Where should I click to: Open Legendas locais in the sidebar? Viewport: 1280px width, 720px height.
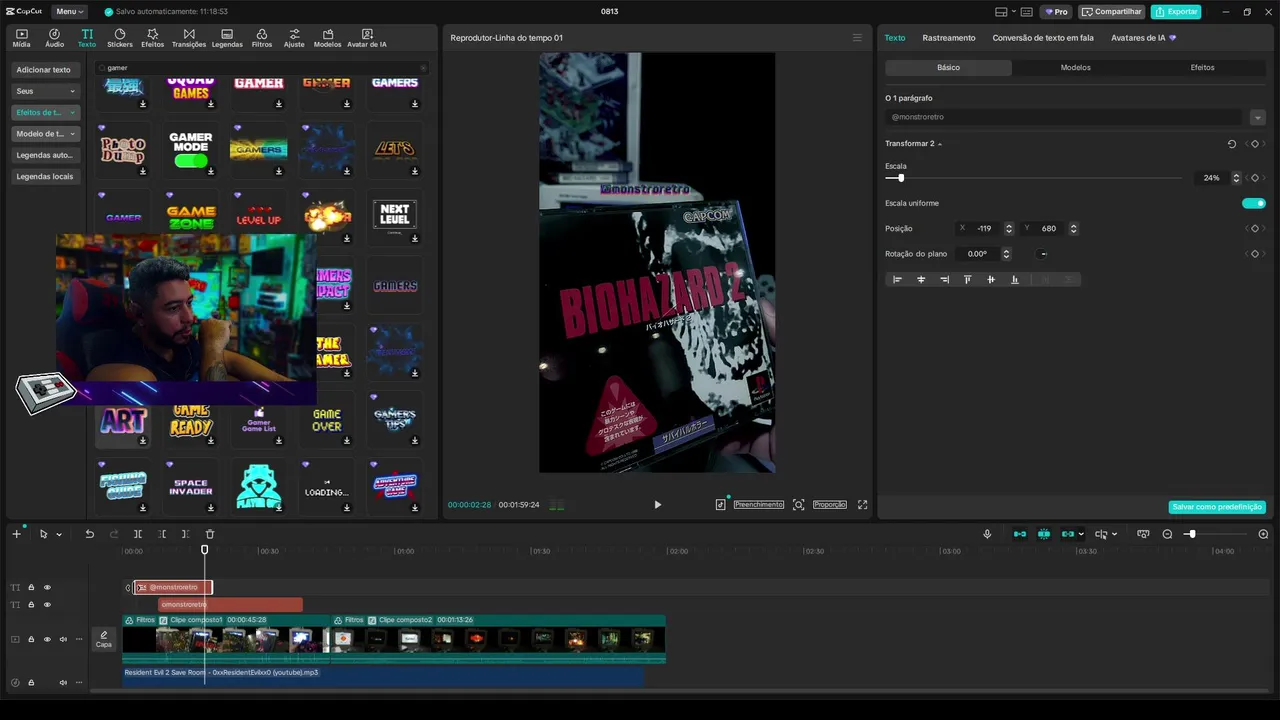click(45, 177)
